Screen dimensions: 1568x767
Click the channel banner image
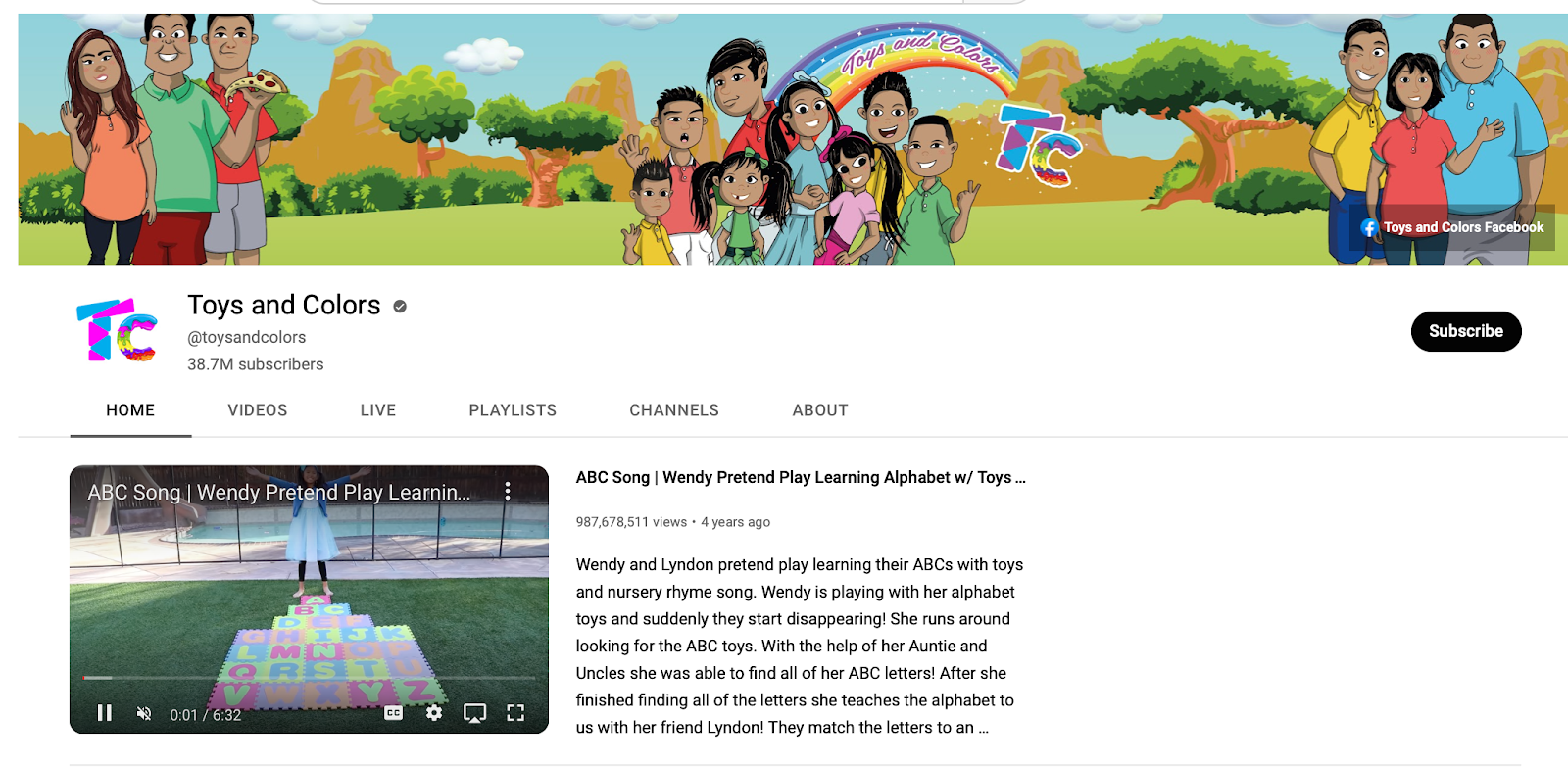(792, 139)
